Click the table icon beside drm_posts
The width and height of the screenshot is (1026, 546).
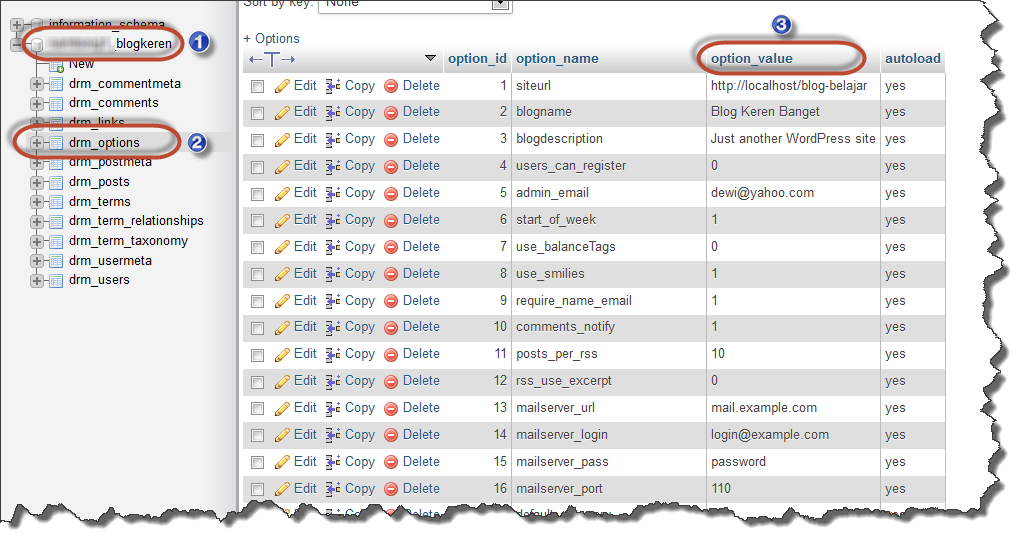[x=56, y=182]
